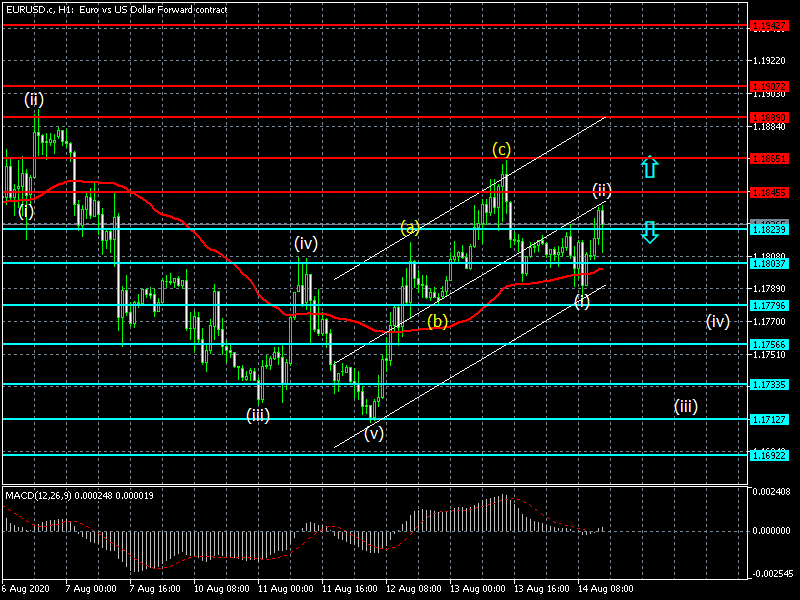Viewport: 800px width, 600px height.
Task: Select the red 1.18455 price label
Action: [x=769, y=192]
